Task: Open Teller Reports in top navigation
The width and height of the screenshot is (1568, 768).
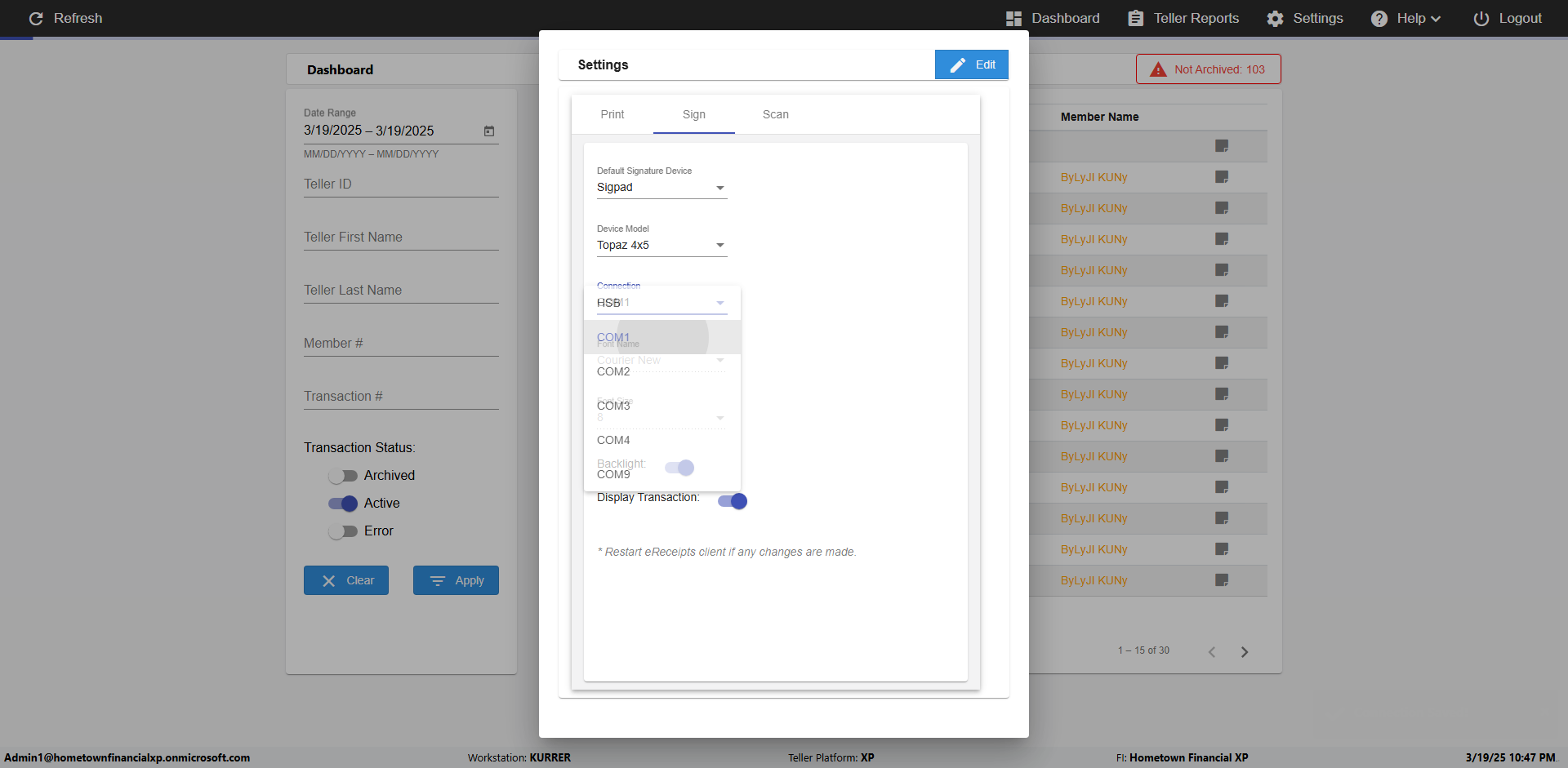Action: coord(1183,18)
